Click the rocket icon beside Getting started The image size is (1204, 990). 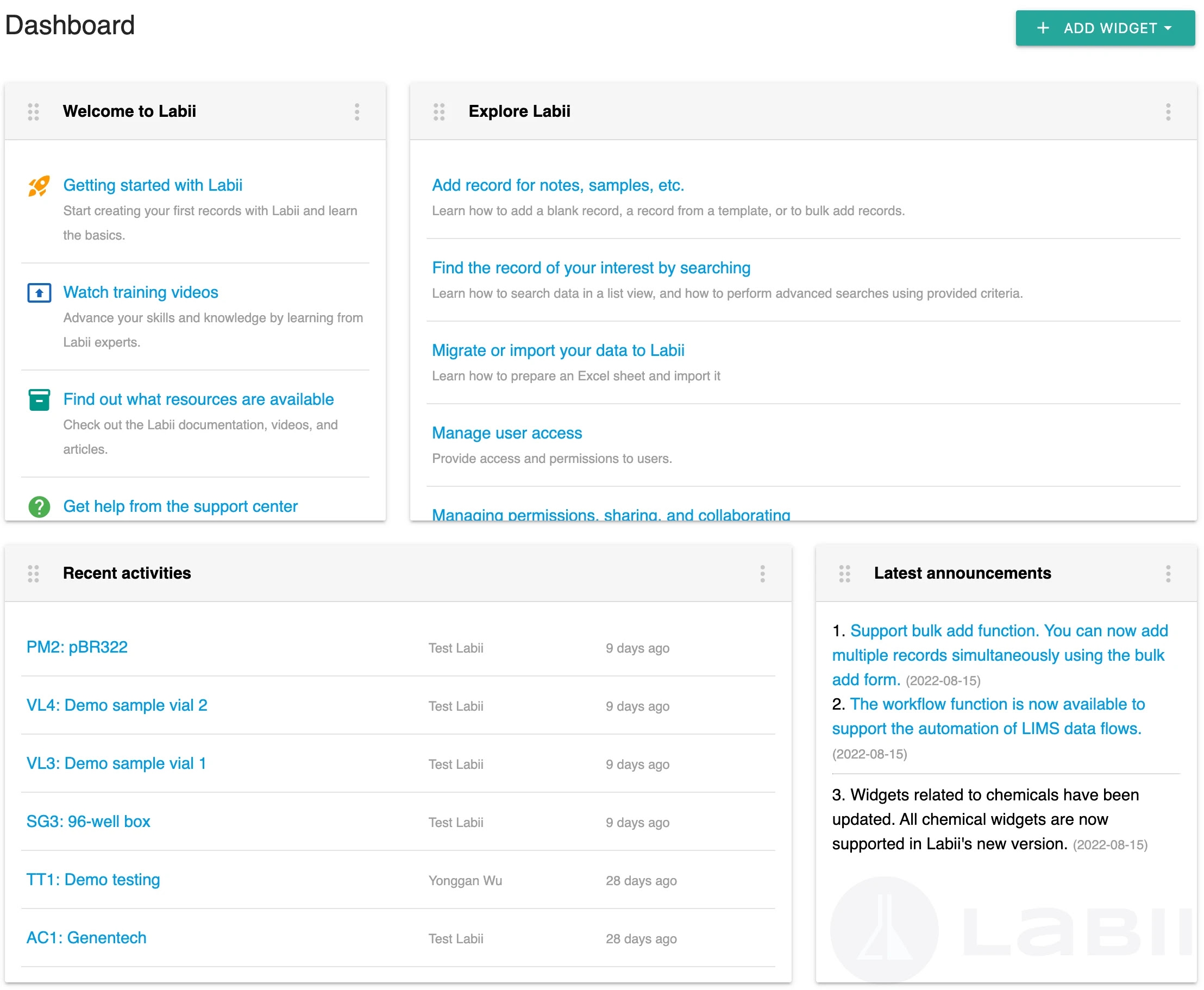point(39,186)
